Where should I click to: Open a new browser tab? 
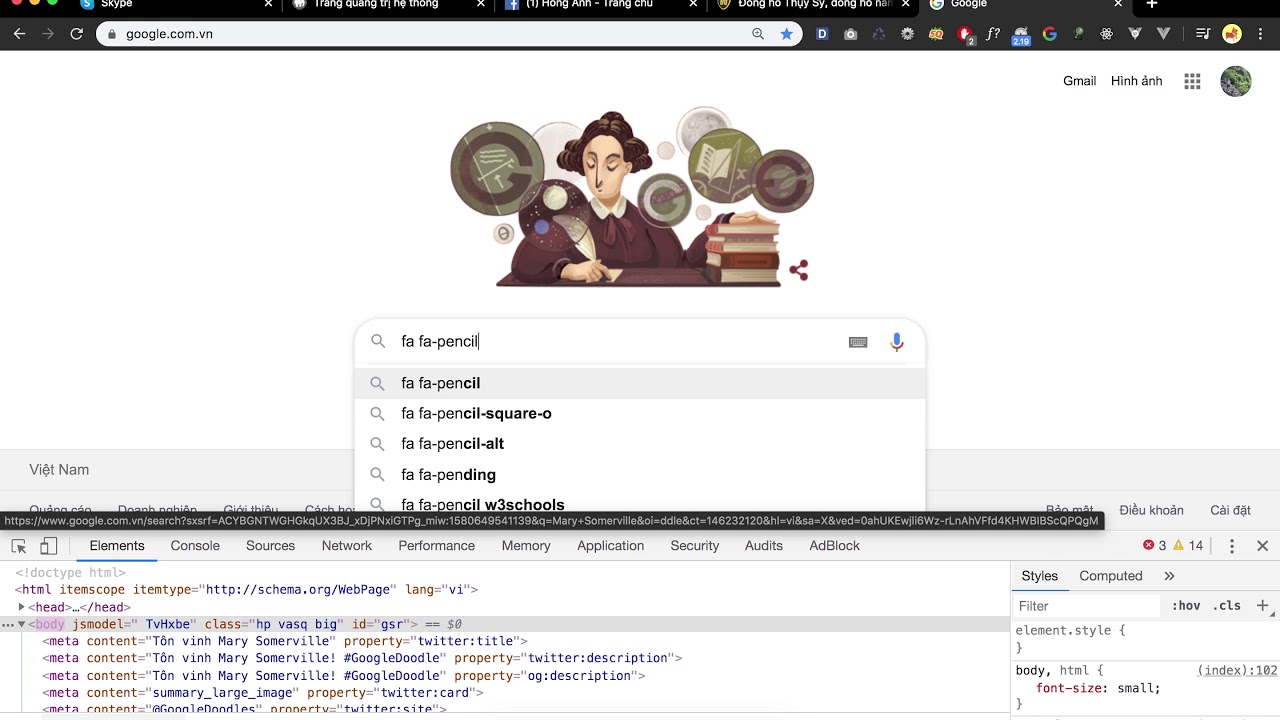1152,4
